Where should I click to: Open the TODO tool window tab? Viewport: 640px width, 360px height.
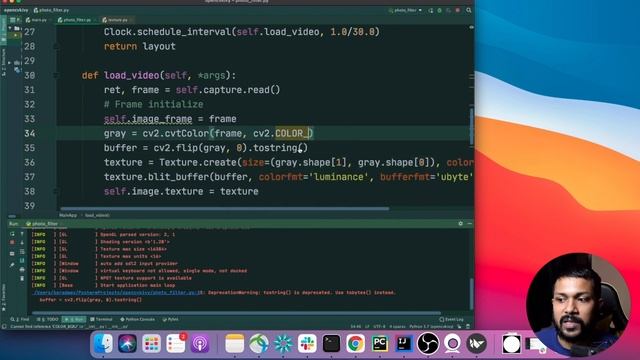tap(48, 319)
